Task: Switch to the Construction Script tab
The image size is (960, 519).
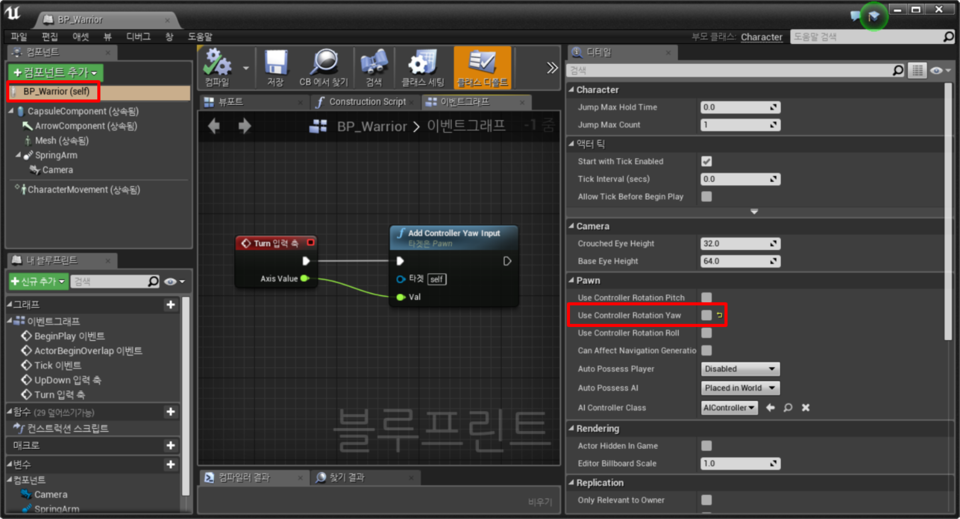Action: 366,102
